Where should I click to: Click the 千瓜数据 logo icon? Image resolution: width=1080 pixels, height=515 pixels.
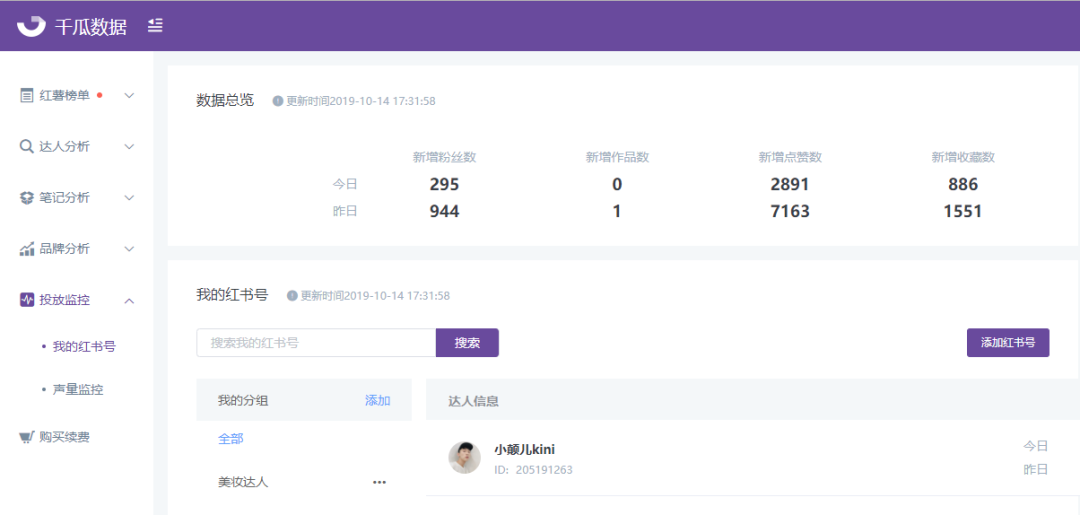(30, 26)
